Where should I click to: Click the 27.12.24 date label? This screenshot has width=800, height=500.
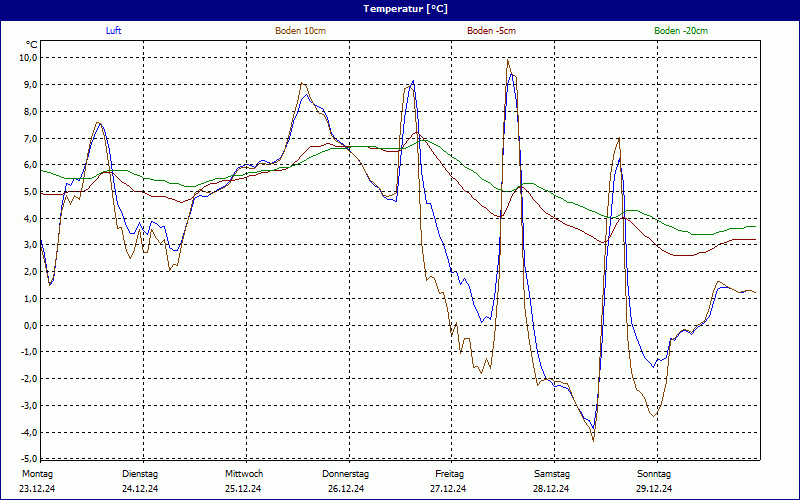pos(448,489)
